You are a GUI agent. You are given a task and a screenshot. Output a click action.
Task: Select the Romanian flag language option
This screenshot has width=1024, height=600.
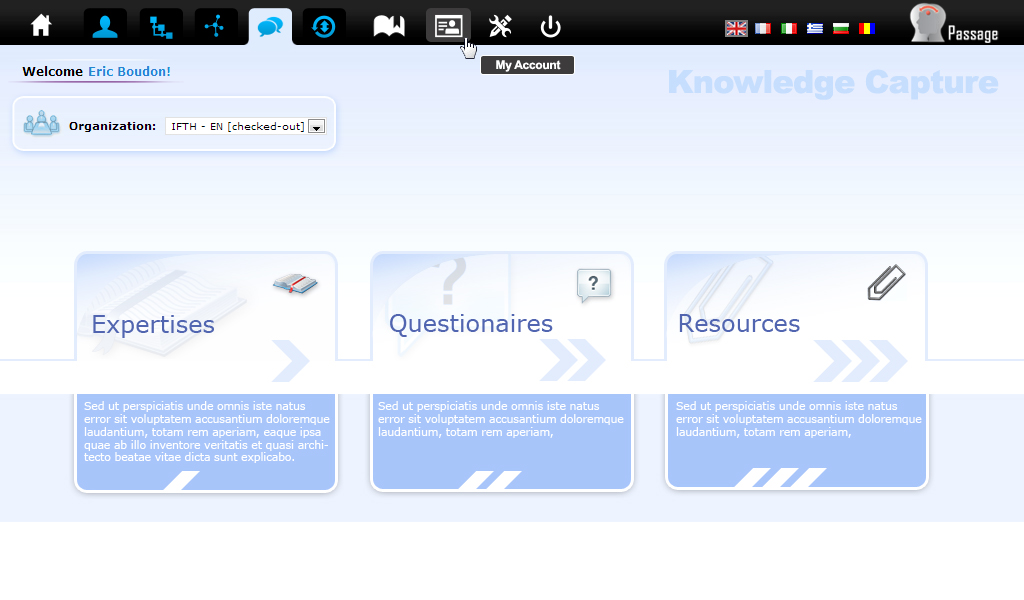(867, 29)
